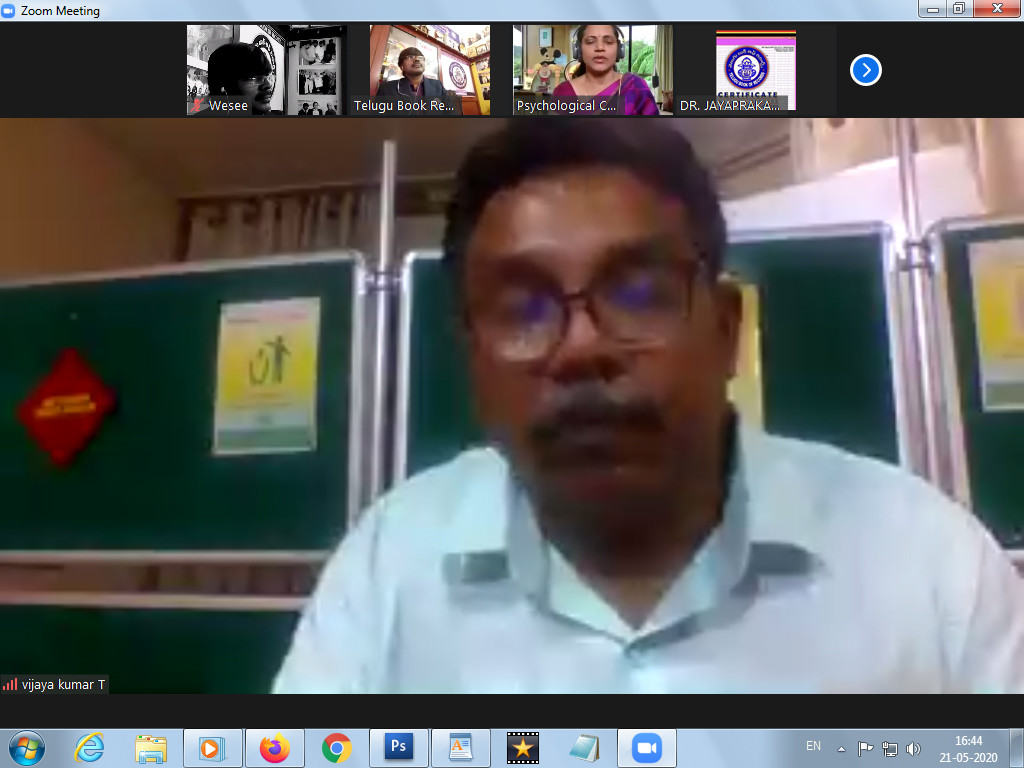Open Windows Start menu
The width and height of the screenshot is (1024, 768).
click(26, 747)
